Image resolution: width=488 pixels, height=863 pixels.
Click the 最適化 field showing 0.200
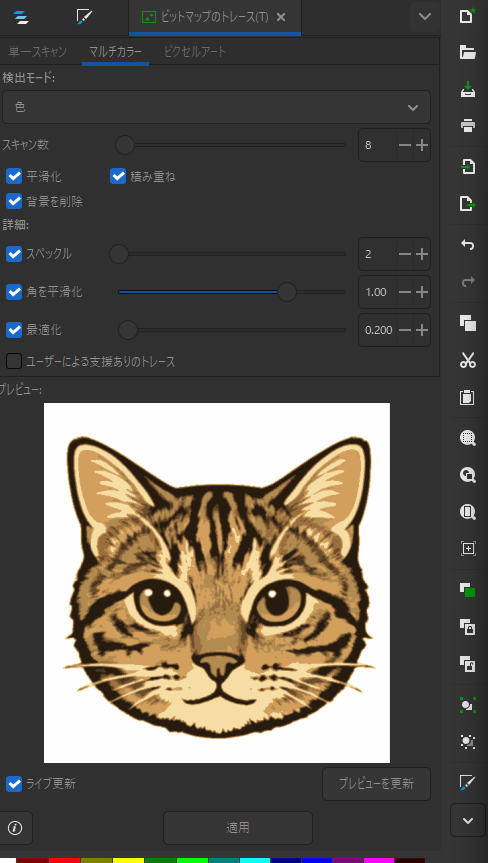click(x=378, y=330)
